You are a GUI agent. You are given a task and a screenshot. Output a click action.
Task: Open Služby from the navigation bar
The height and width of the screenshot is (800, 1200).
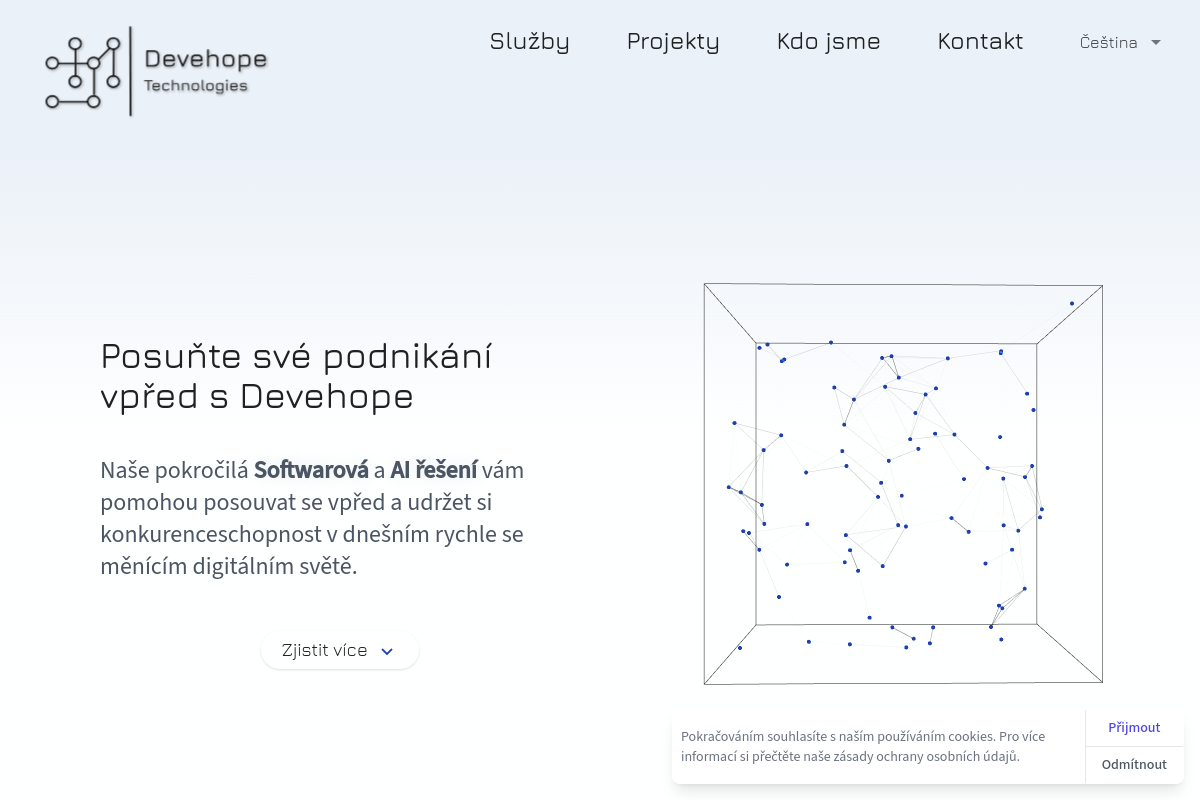(529, 42)
